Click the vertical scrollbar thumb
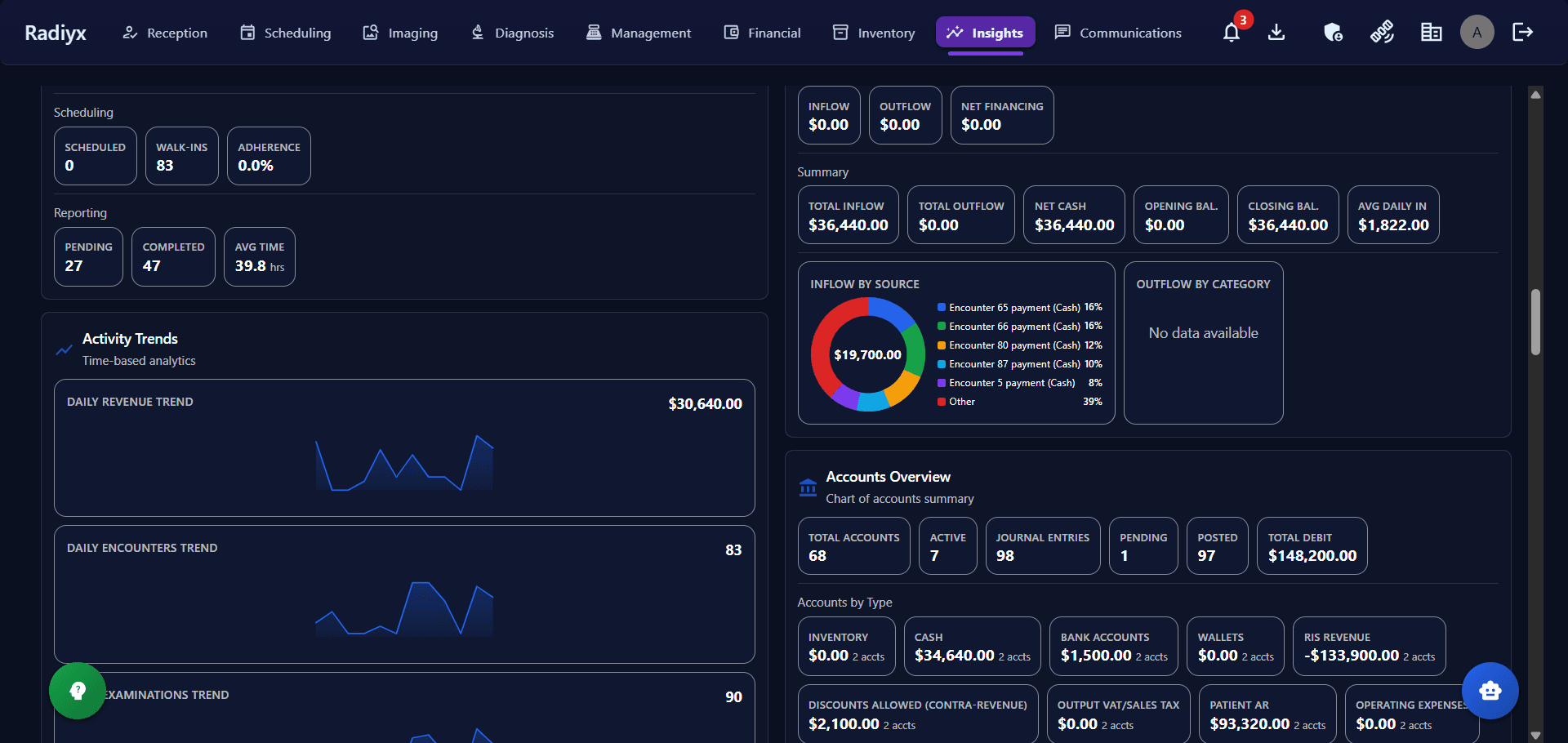The image size is (1568, 743). coord(1535,322)
